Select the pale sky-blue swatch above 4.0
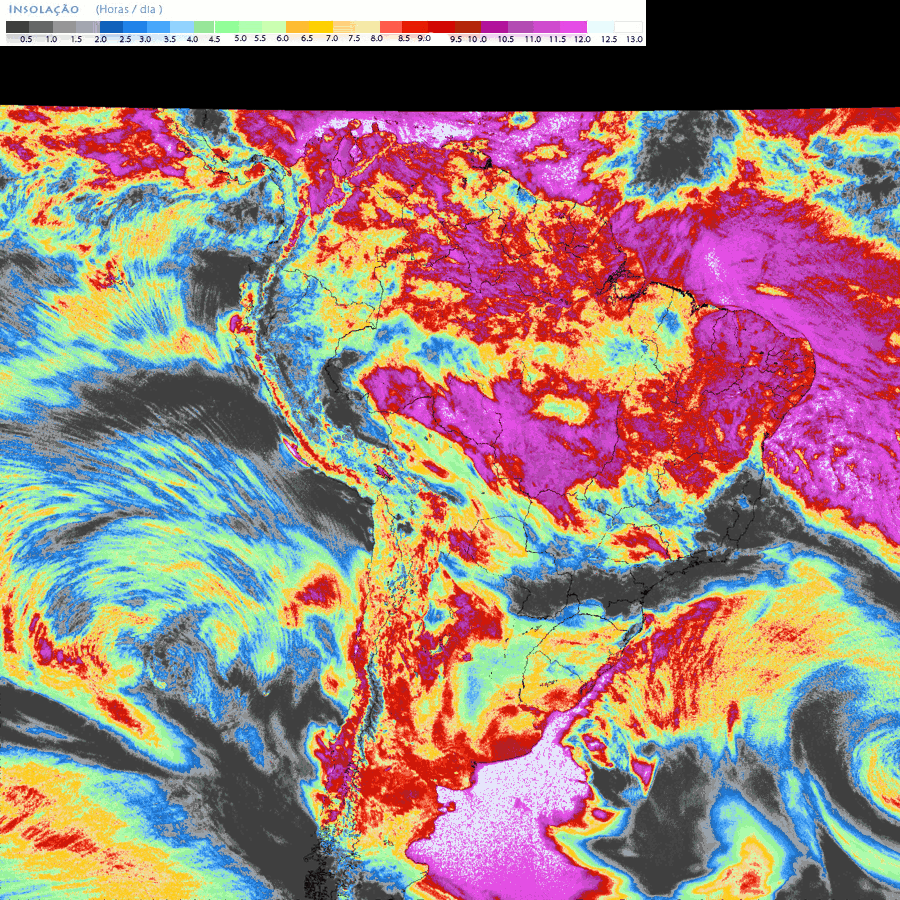This screenshot has width=900, height=900. tap(181, 27)
